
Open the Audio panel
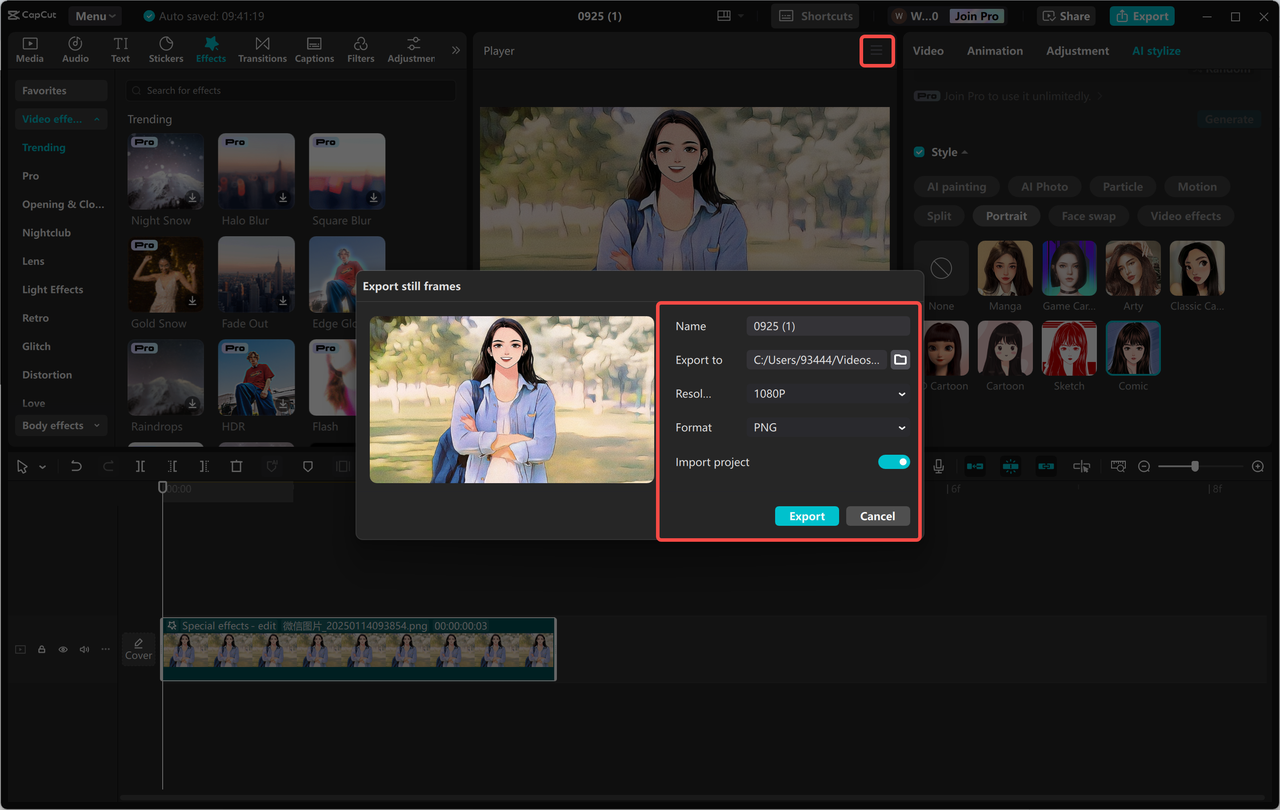(75, 48)
